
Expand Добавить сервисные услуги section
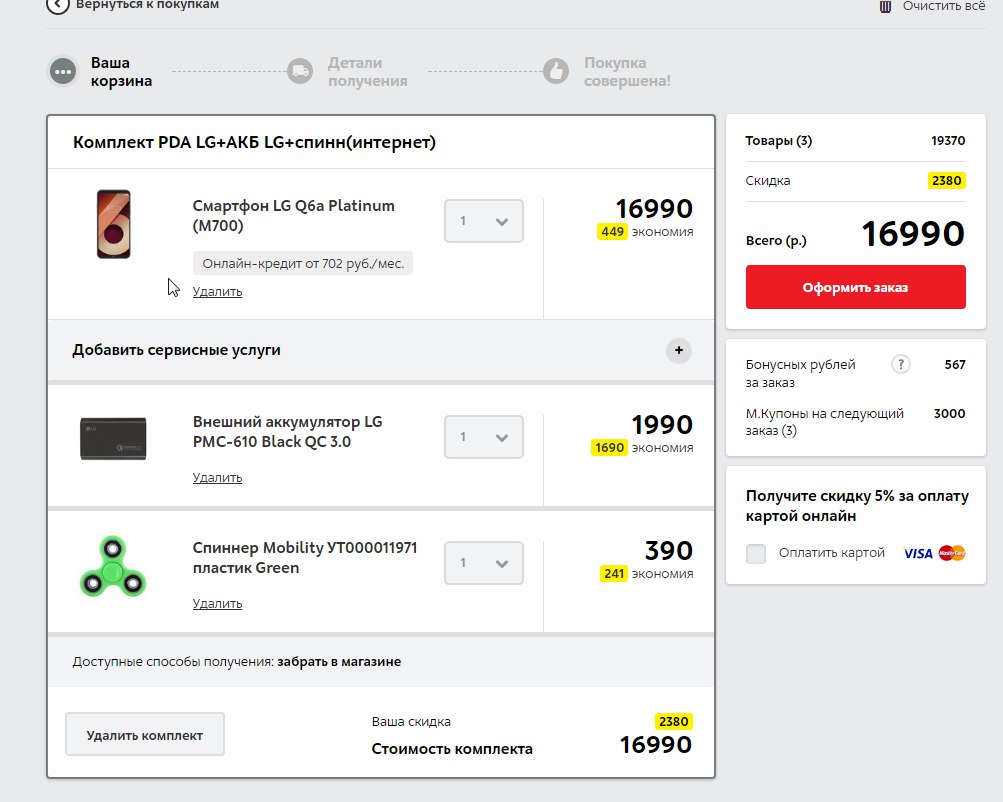pos(381,350)
